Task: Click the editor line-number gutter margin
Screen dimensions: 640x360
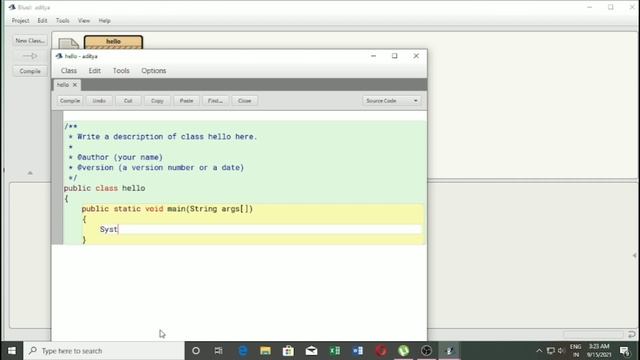Action: tap(58, 178)
